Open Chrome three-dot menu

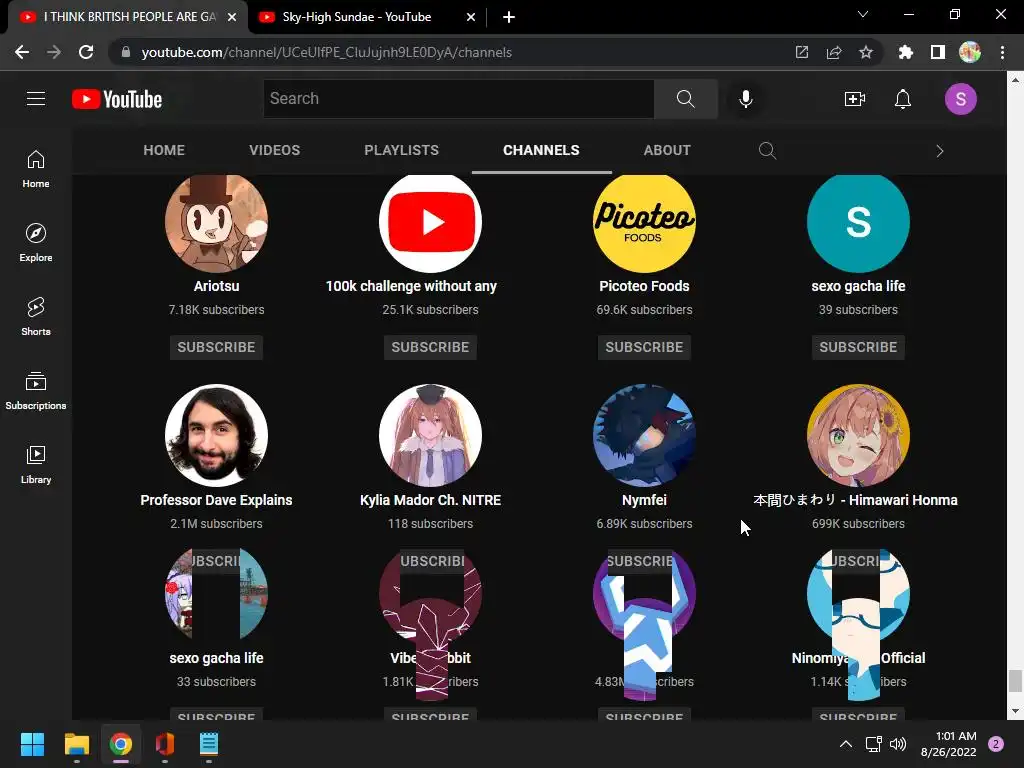point(1002,52)
